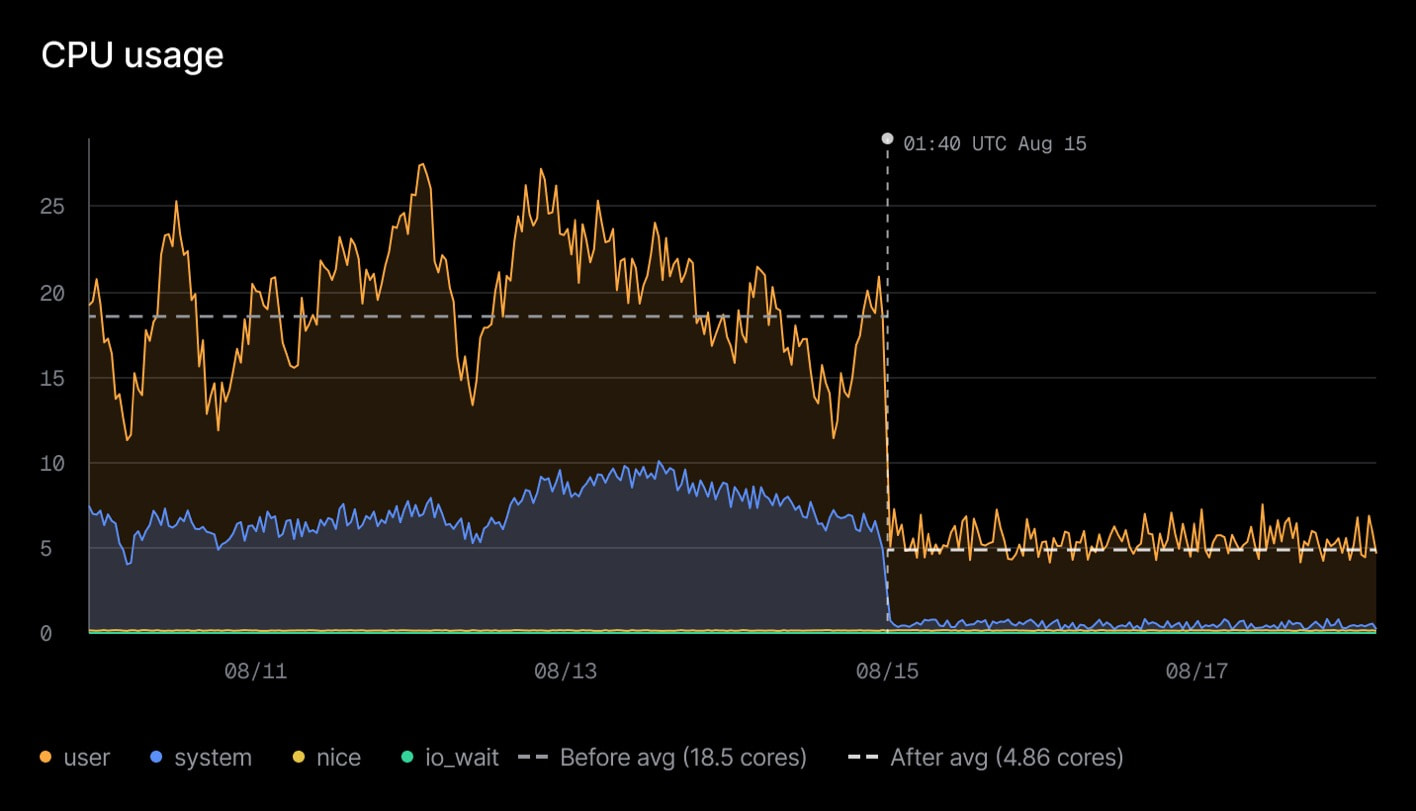Toggle After avg (4.86 cores) legend entry
Viewport: 1416px width, 811px height.
(x=986, y=757)
